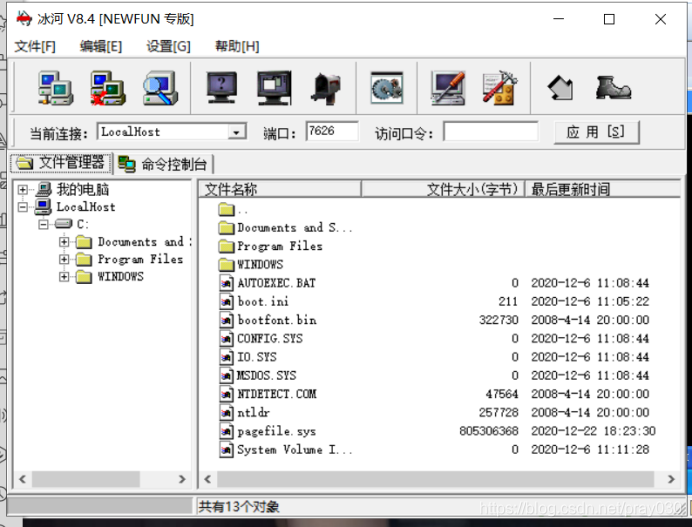Open the 设置[G] menu

(x=168, y=46)
